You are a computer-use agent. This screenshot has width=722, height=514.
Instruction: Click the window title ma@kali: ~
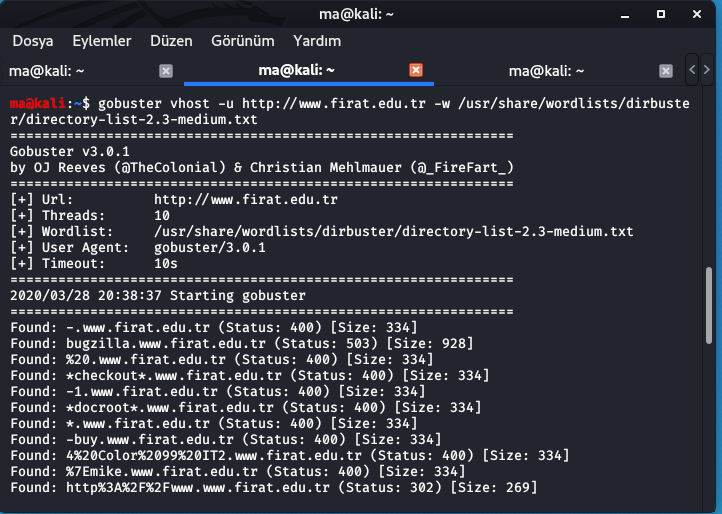pos(356,14)
